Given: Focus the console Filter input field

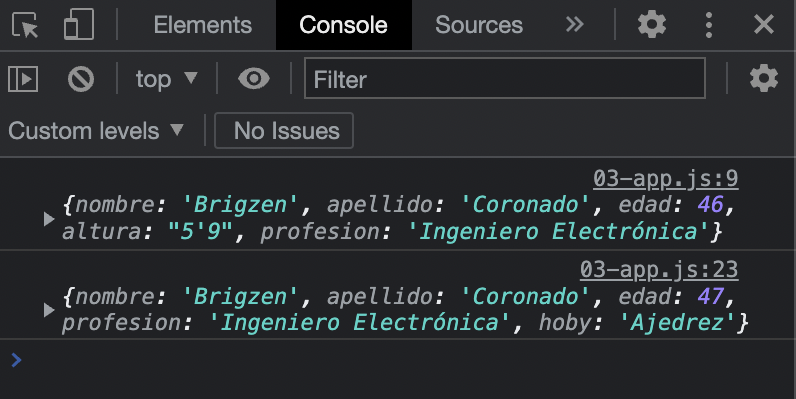Looking at the screenshot, I should pyautogui.click(x=505, y=78).
